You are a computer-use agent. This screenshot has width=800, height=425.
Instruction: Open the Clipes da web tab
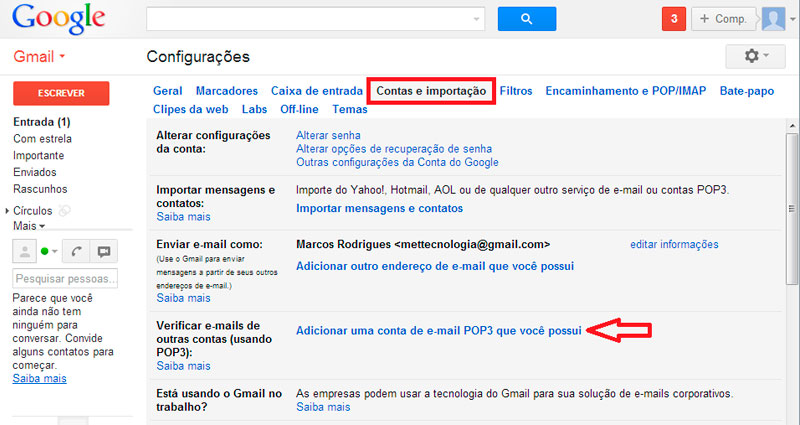click(x=190, y=109)
